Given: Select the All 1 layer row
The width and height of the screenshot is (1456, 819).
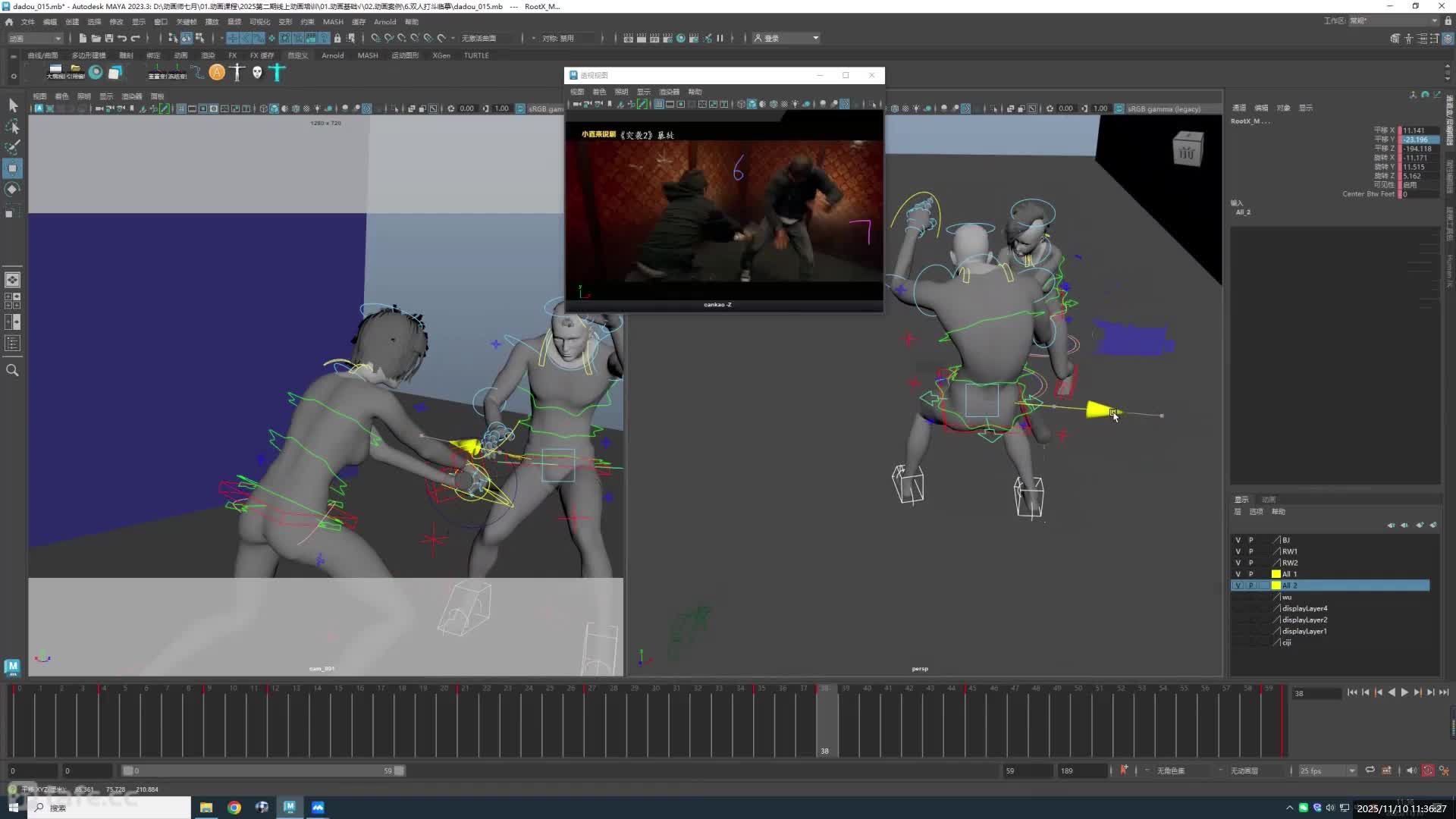Looking at the screenshot, I should 1330,574.
